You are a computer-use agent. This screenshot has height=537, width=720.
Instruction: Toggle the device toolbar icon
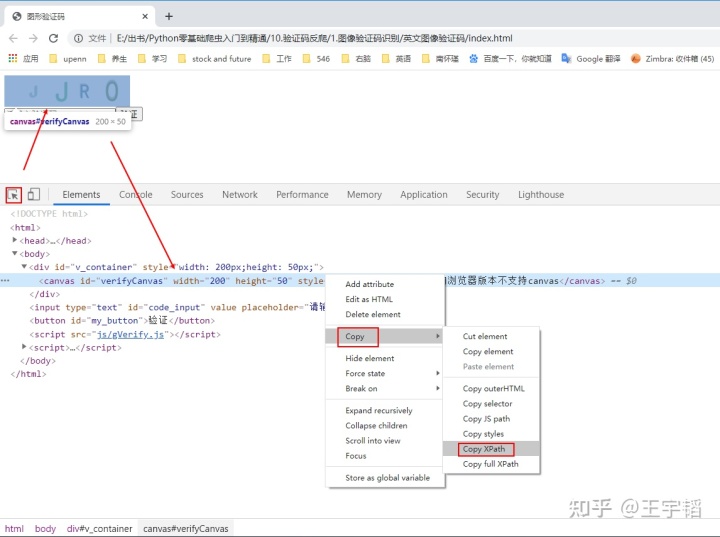[x=34, y=194]
